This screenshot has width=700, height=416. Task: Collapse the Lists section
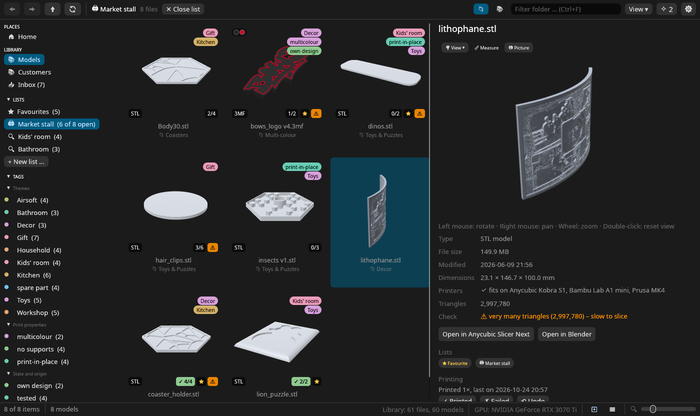pos(16,100)
